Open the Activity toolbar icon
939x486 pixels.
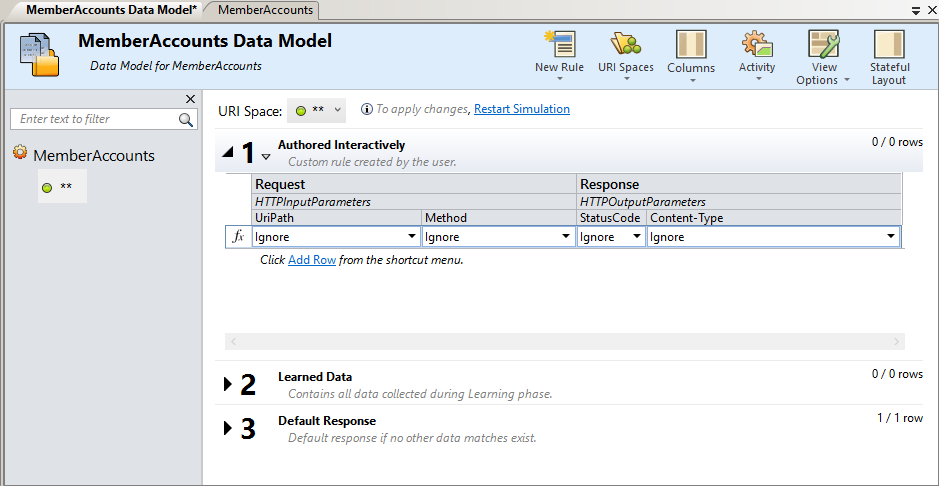click(x=757, y=45)
